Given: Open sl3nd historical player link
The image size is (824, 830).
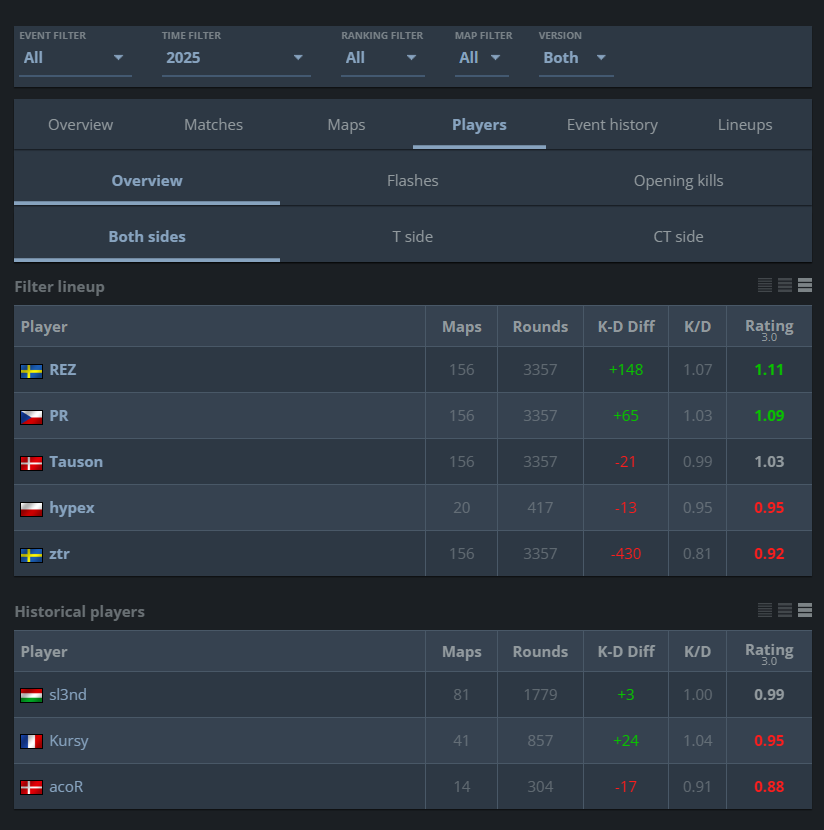Looking at the screenshot, I should (x=68, y=694).
